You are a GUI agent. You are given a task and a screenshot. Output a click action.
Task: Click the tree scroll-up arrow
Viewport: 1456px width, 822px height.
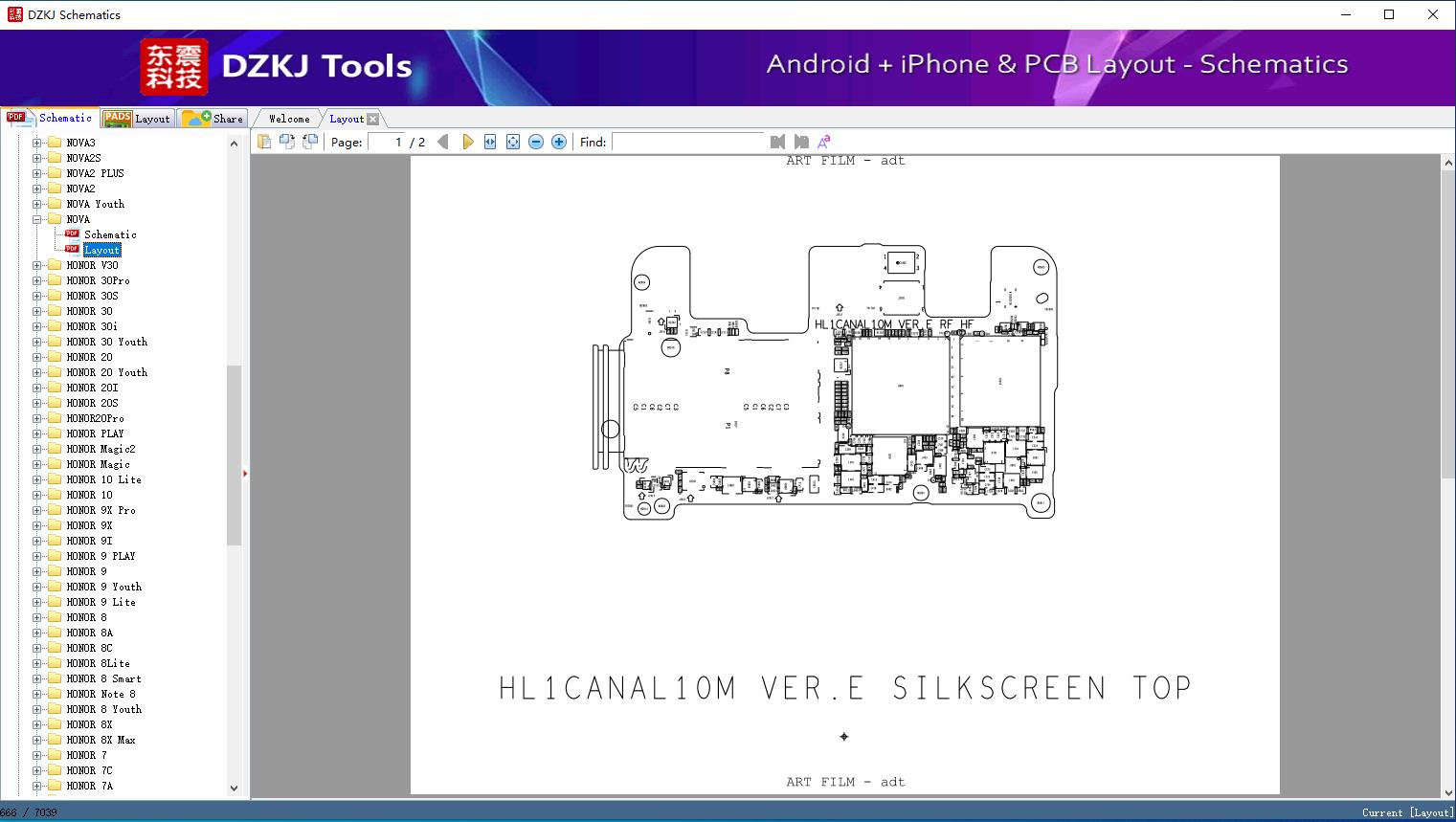(234, 143)
